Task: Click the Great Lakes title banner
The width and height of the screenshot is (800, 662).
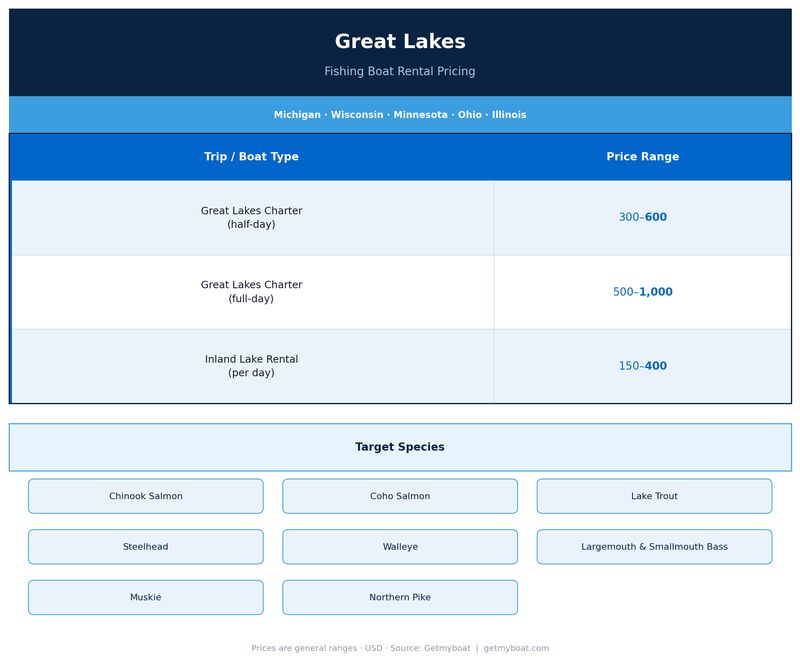Action: tap(400, 42)
